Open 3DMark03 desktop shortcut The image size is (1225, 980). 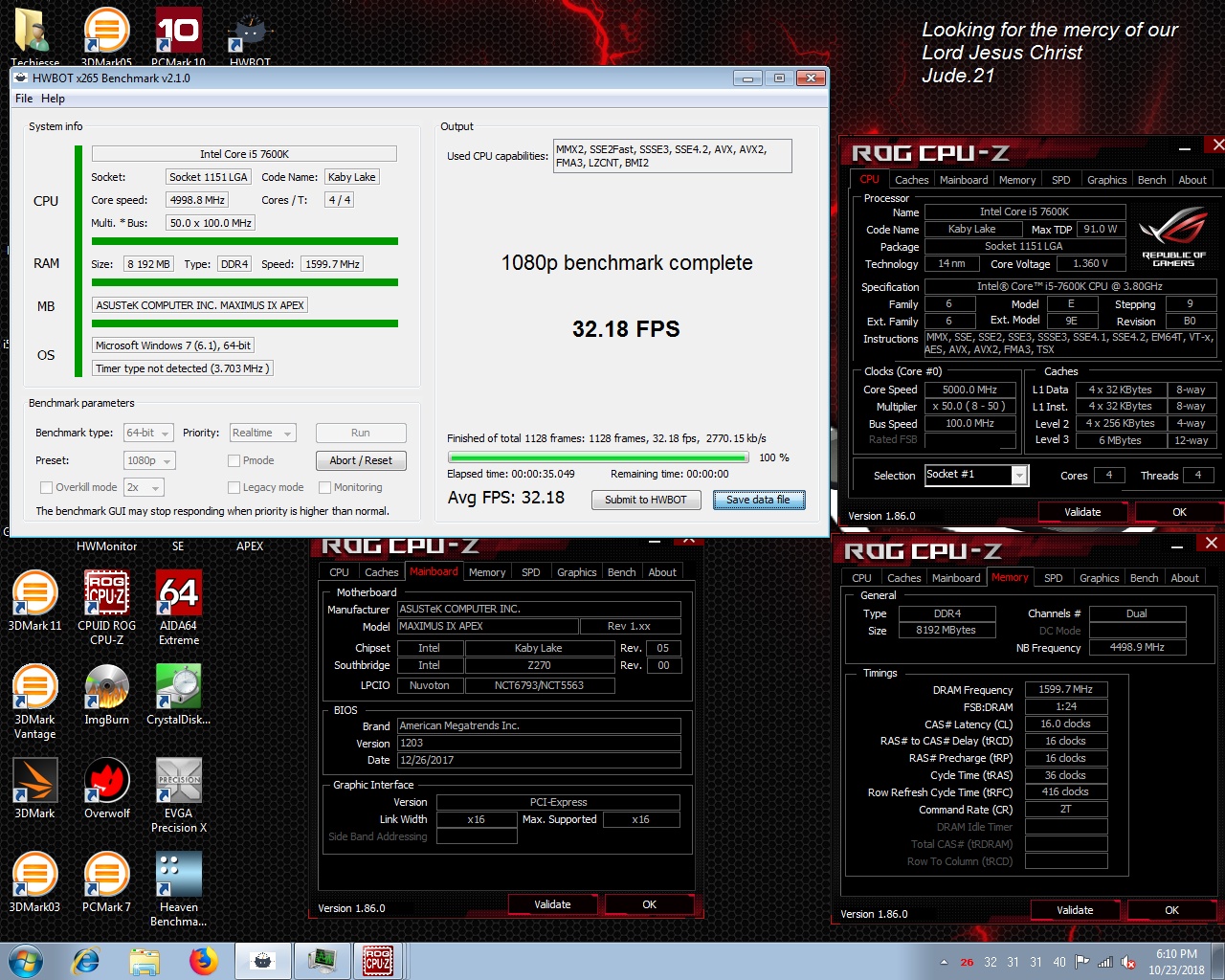click(34, 881)
